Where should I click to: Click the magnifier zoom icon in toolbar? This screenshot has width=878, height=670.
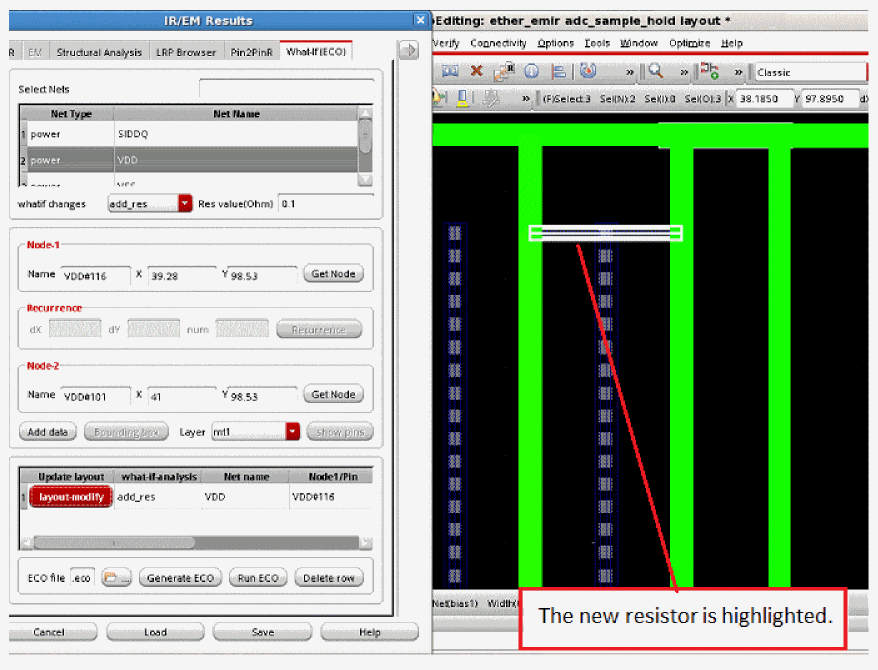655,71
